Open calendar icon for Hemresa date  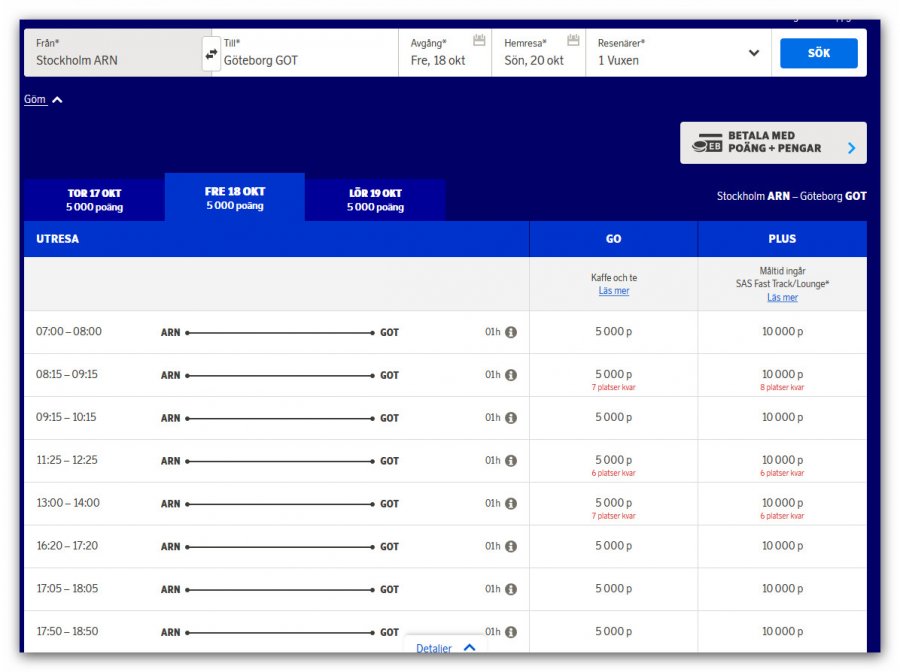point(573,41)
